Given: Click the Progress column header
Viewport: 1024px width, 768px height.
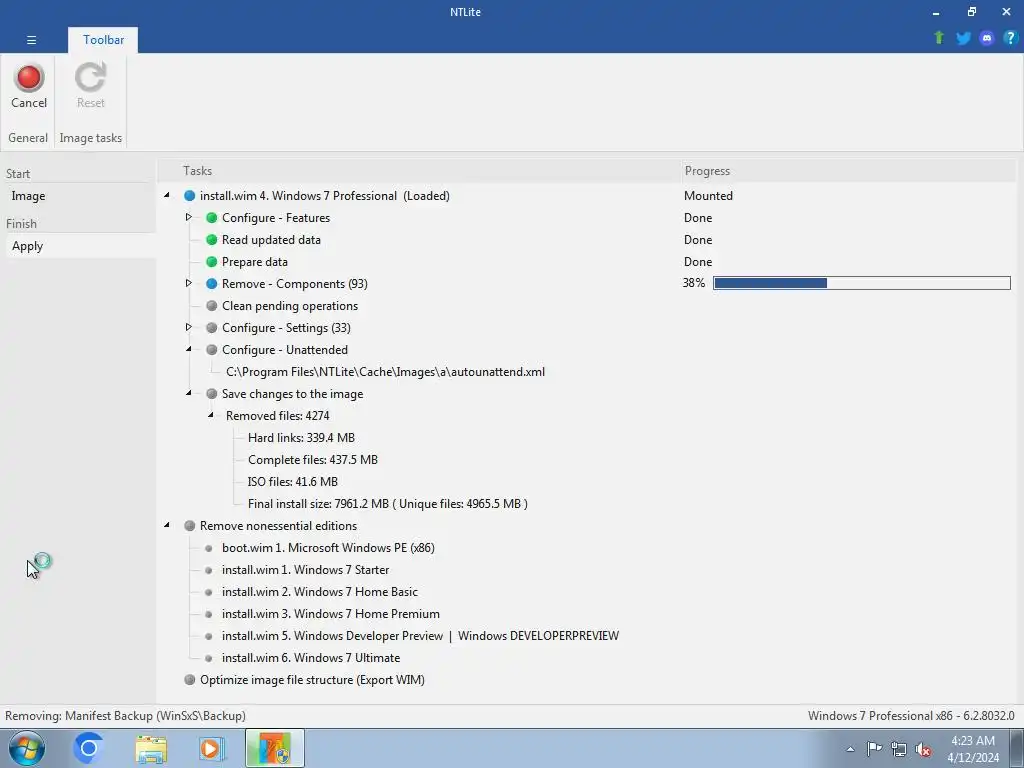Looking at the screenshot, I should (849, 171).
